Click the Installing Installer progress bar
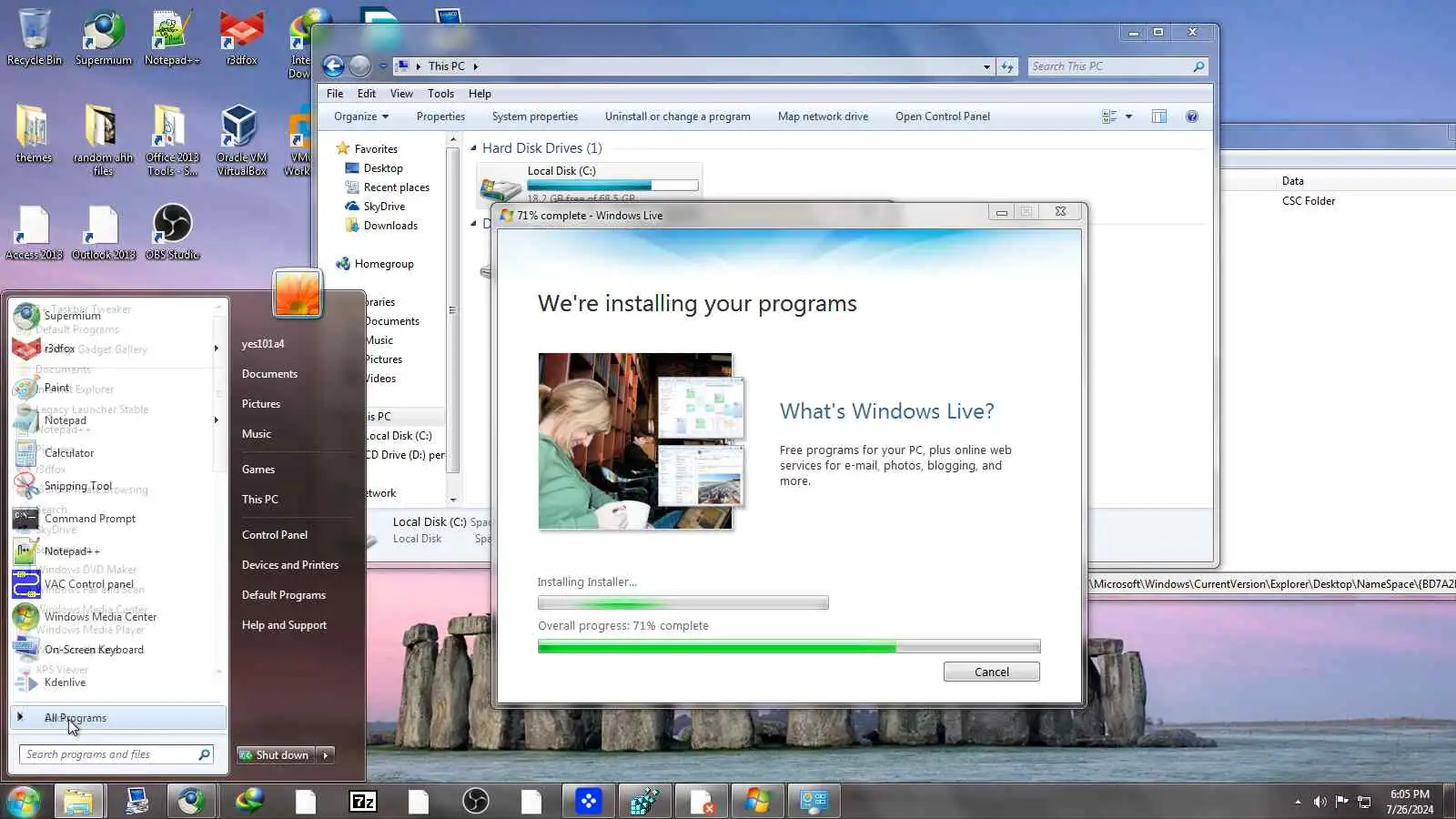 click(683, 602)
